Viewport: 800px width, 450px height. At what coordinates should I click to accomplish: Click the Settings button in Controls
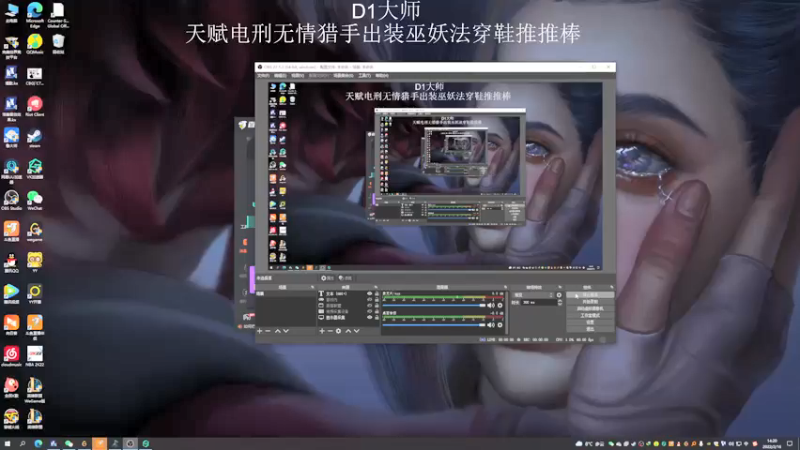[590, 322]
